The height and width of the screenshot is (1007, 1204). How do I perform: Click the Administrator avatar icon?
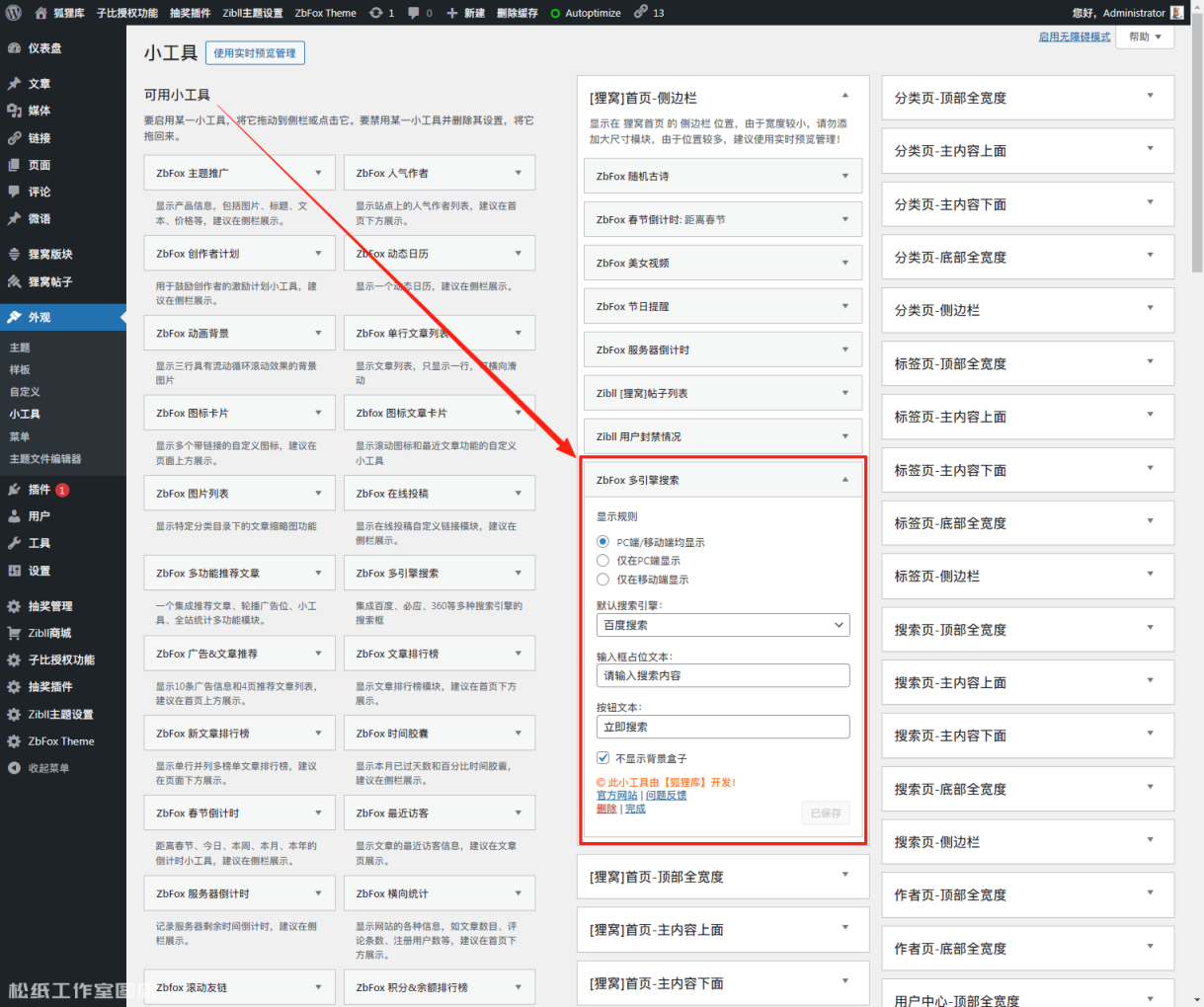coord(1176,13)
